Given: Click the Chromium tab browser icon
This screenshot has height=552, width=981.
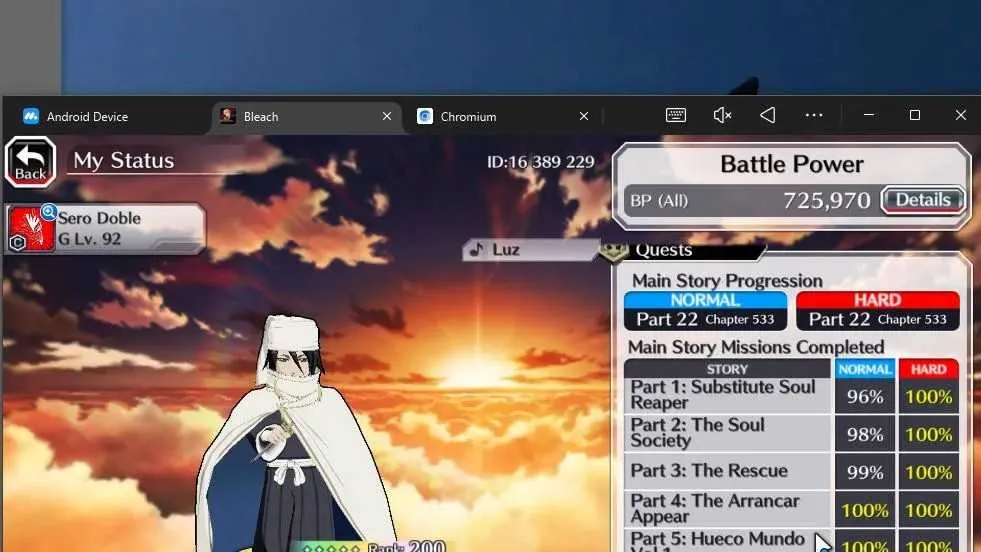Looking at the screenshot, I should pyautogui.click(x=425, y=116).
